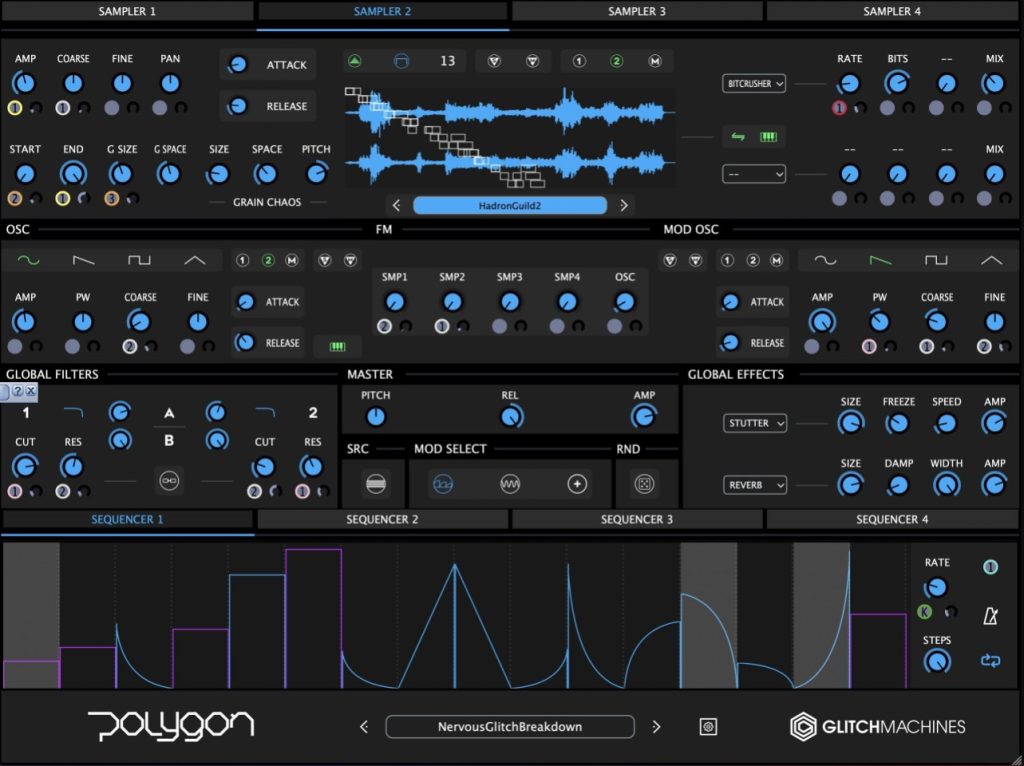Select the MOD OSC sine waveform icon
Image resolution: width=1024 pixels, height=766 pixels.
[x=825, y=261]
